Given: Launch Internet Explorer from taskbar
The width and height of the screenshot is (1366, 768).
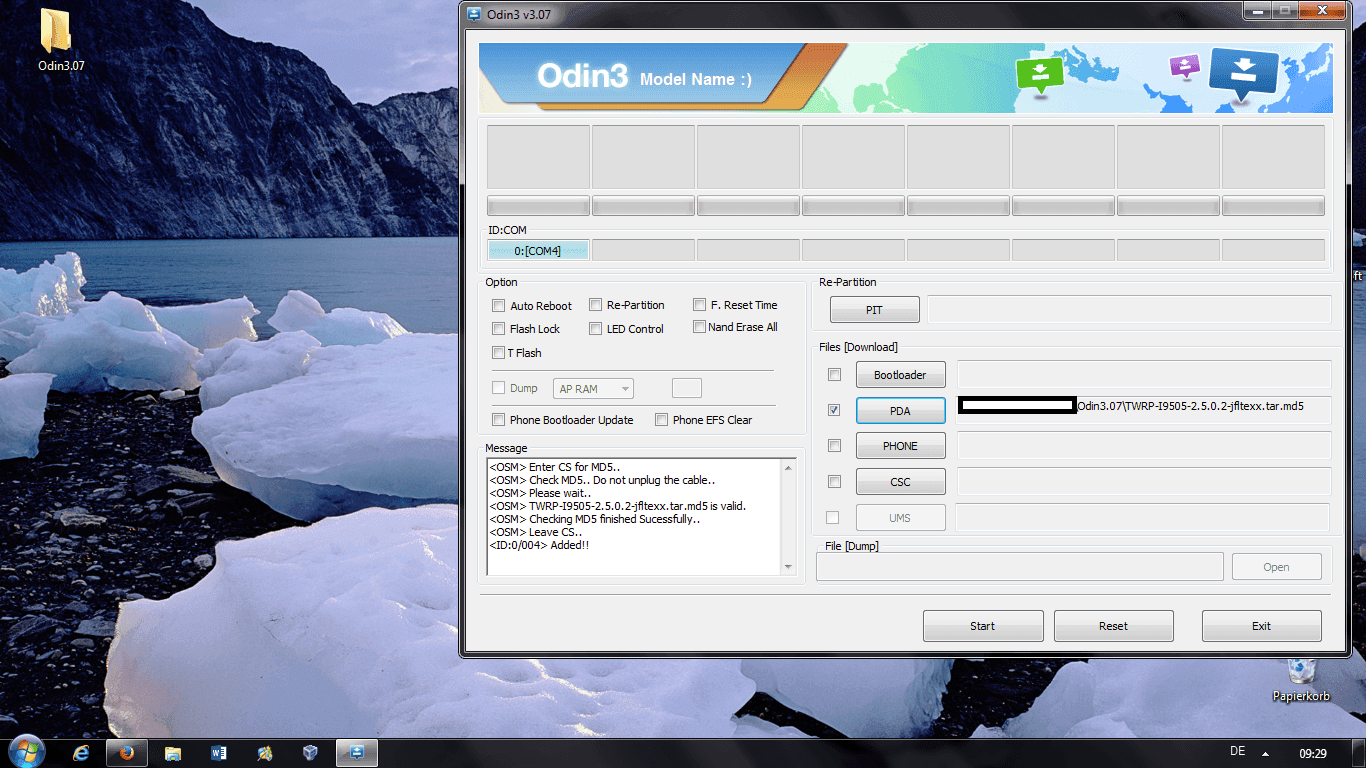Looking at the screenshot, I should point(81,753).
